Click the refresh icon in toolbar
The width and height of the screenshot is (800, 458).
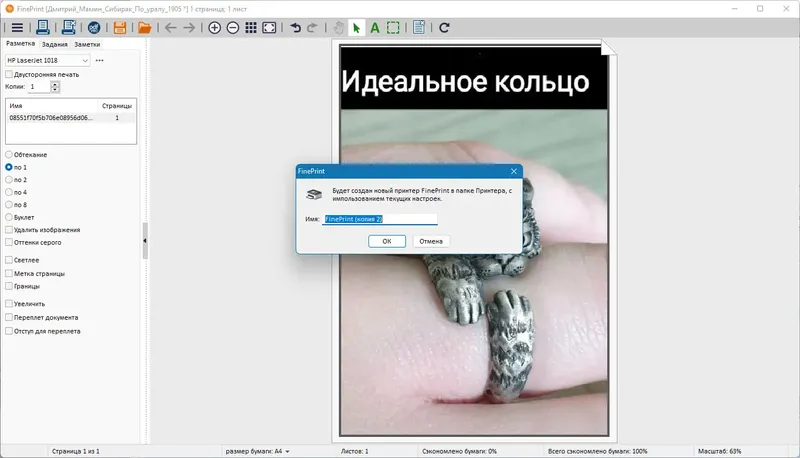click(x=444, y=28)
